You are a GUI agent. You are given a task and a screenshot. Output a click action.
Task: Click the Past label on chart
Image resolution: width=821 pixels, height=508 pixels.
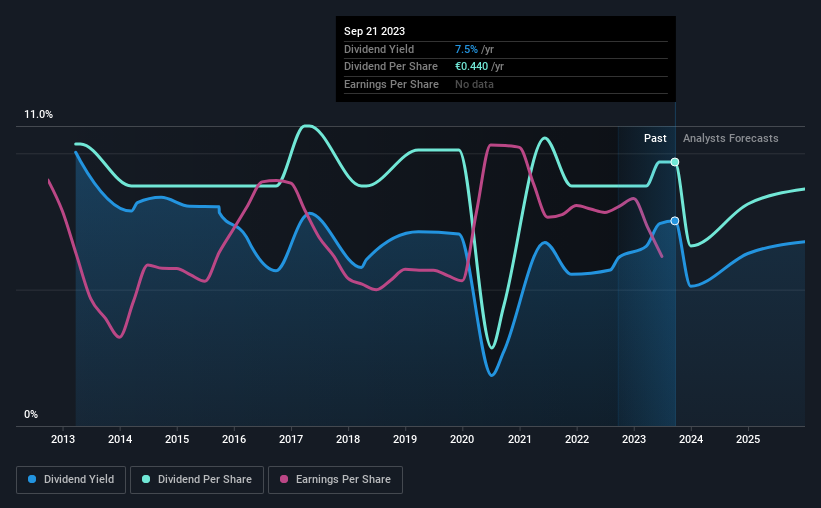(x=655, y=138)
